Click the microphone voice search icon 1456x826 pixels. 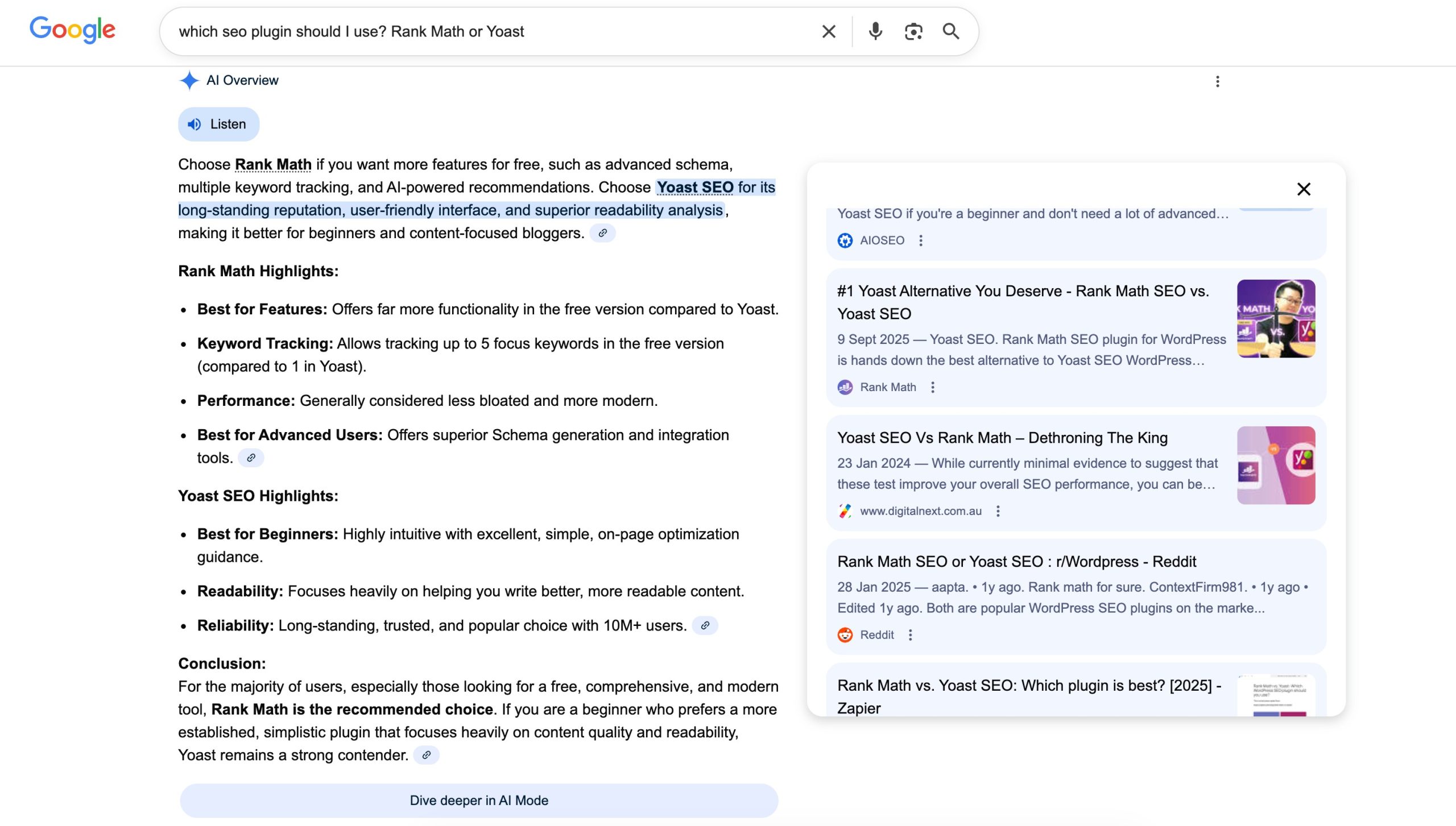(875, 31)
